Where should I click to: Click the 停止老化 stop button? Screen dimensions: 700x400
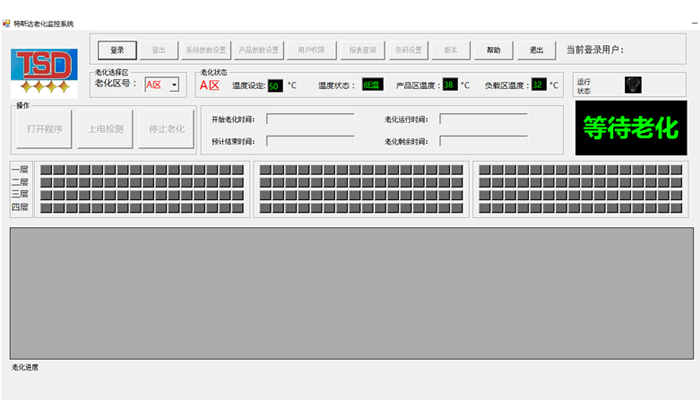(166, 128)
